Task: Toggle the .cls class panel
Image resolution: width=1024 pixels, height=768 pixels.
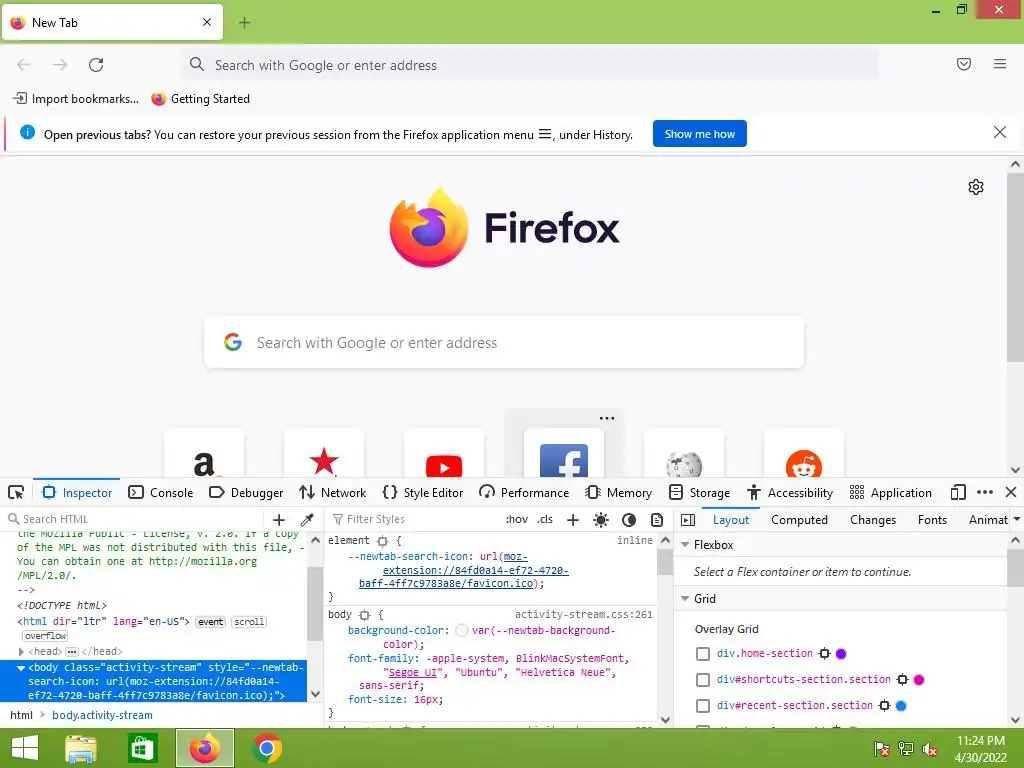Action: [545, 519]
